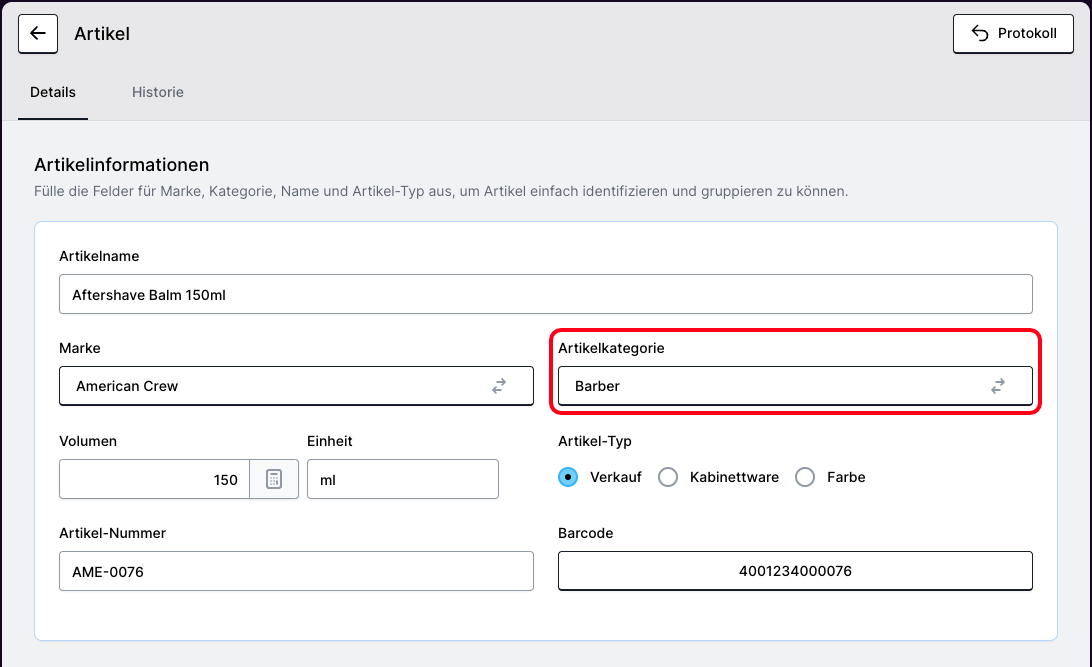Select the Verkauf radio button

pos(568,477)
